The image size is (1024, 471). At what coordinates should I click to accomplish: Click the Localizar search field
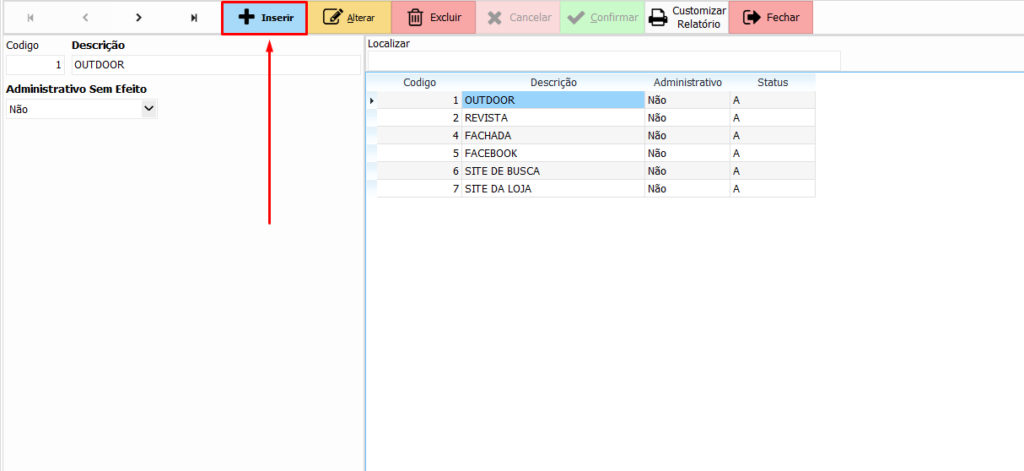(x=603, y=61)
